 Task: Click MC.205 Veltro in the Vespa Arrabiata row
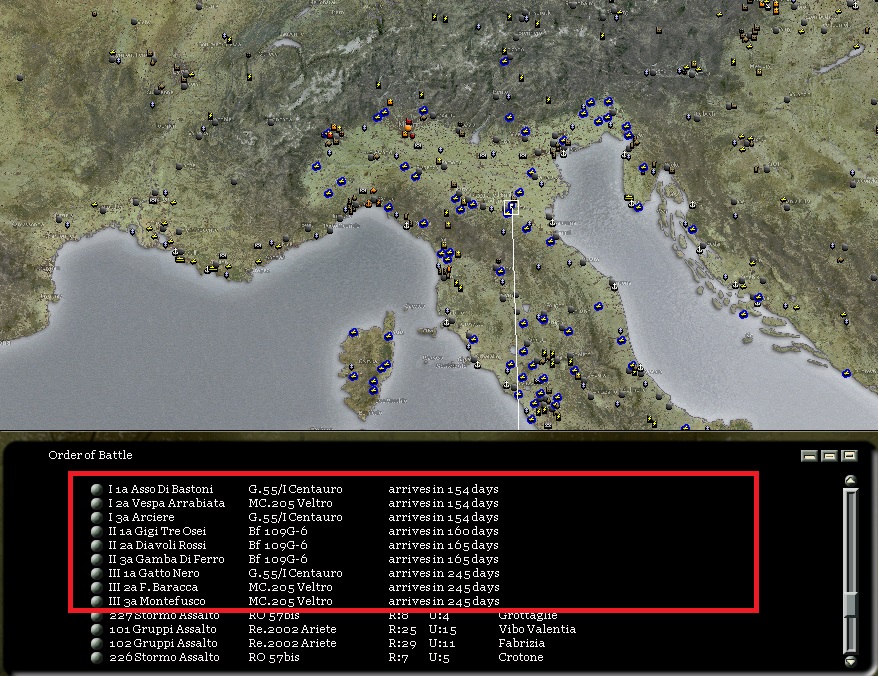click(x=290, y=503)
